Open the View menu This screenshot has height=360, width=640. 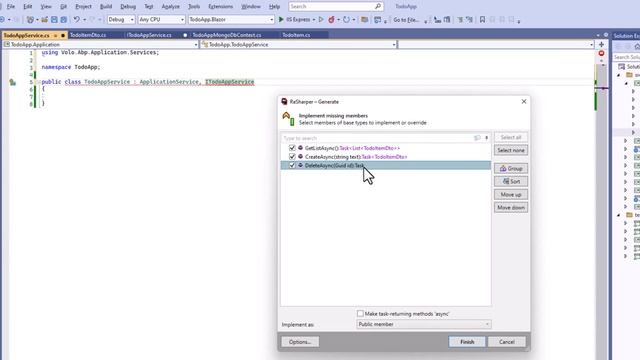coord(46,7)
